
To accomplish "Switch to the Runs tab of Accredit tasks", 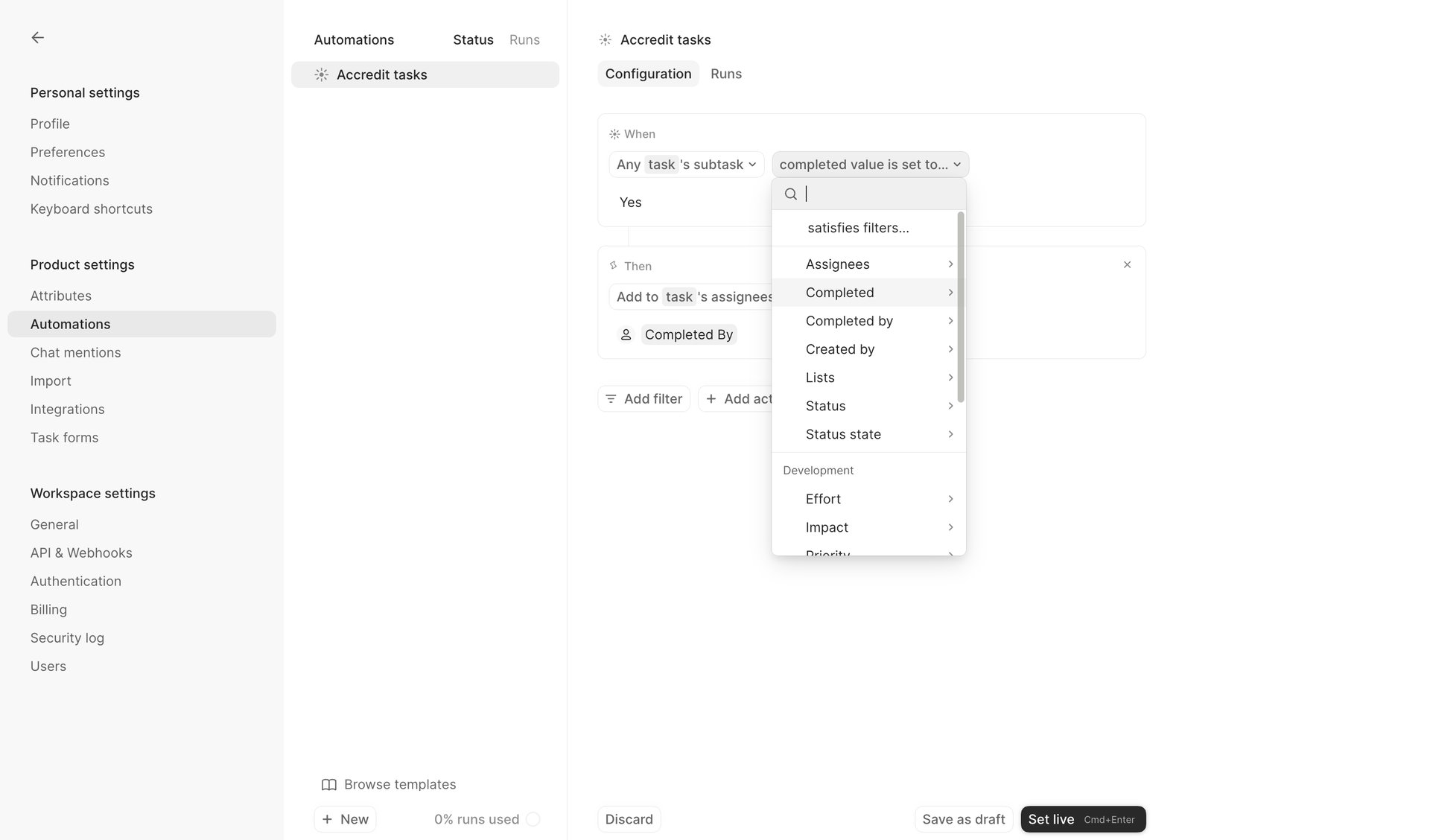I will pyautogui.click(x=726, y=74).
